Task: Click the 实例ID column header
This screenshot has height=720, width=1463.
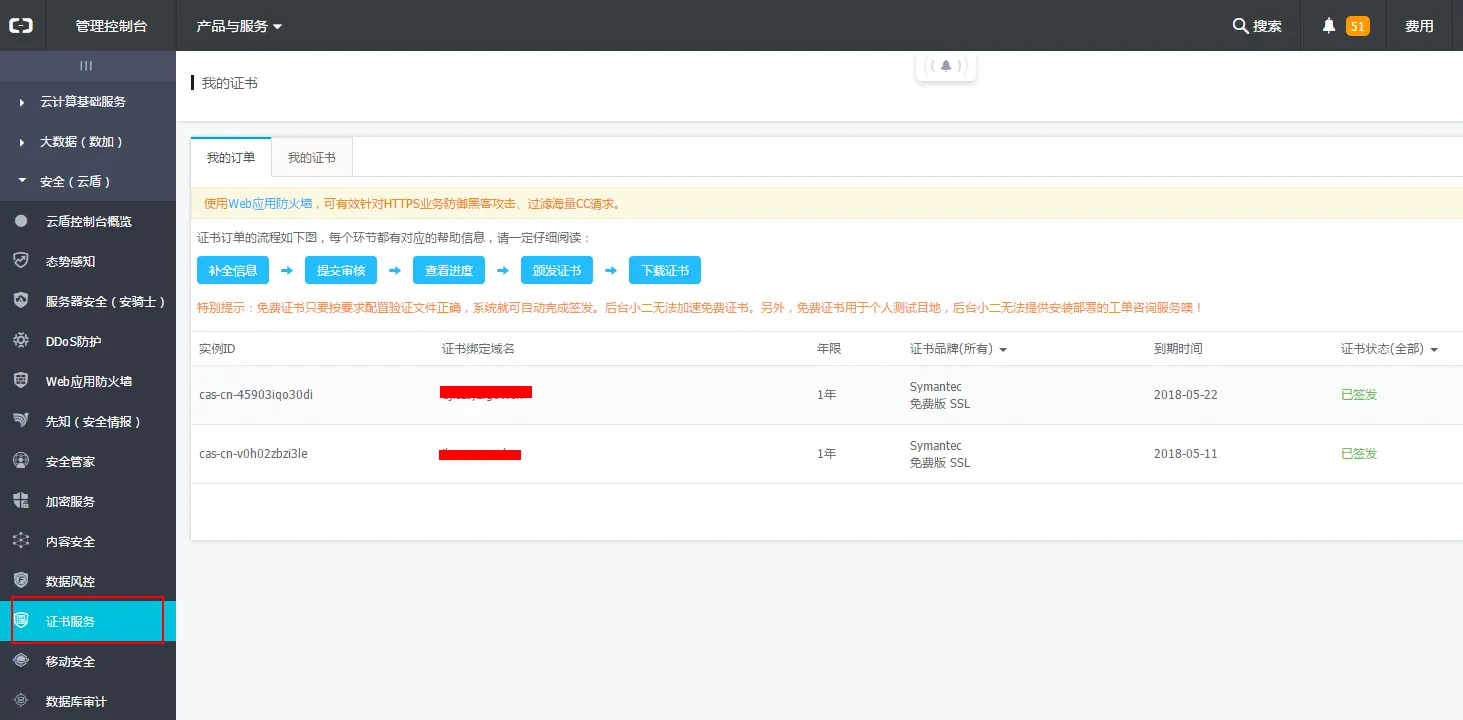Action: pyautogui.click(x=217, y=349)
